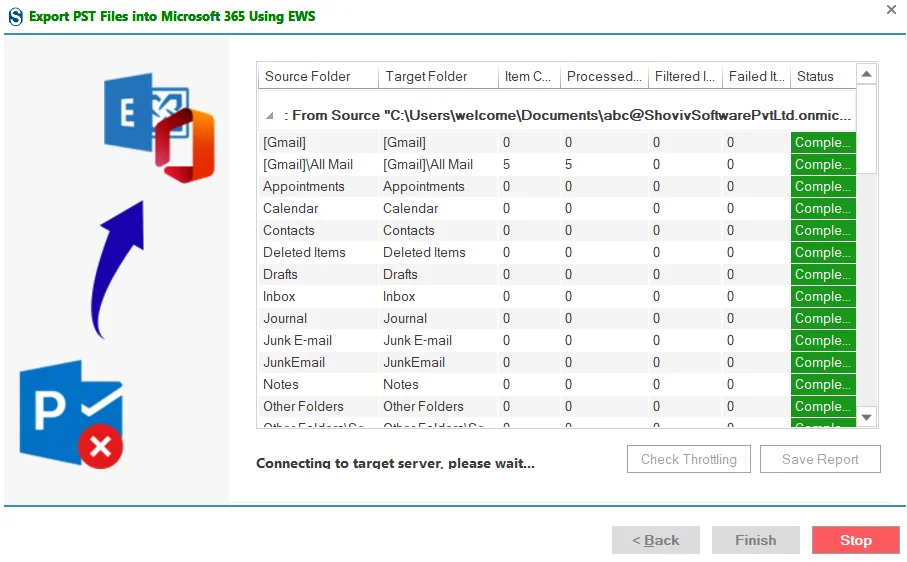This screenshot has height=562, width=907.
Task: Click the dialog title Export PST Files text
Action: coord(172,16)
